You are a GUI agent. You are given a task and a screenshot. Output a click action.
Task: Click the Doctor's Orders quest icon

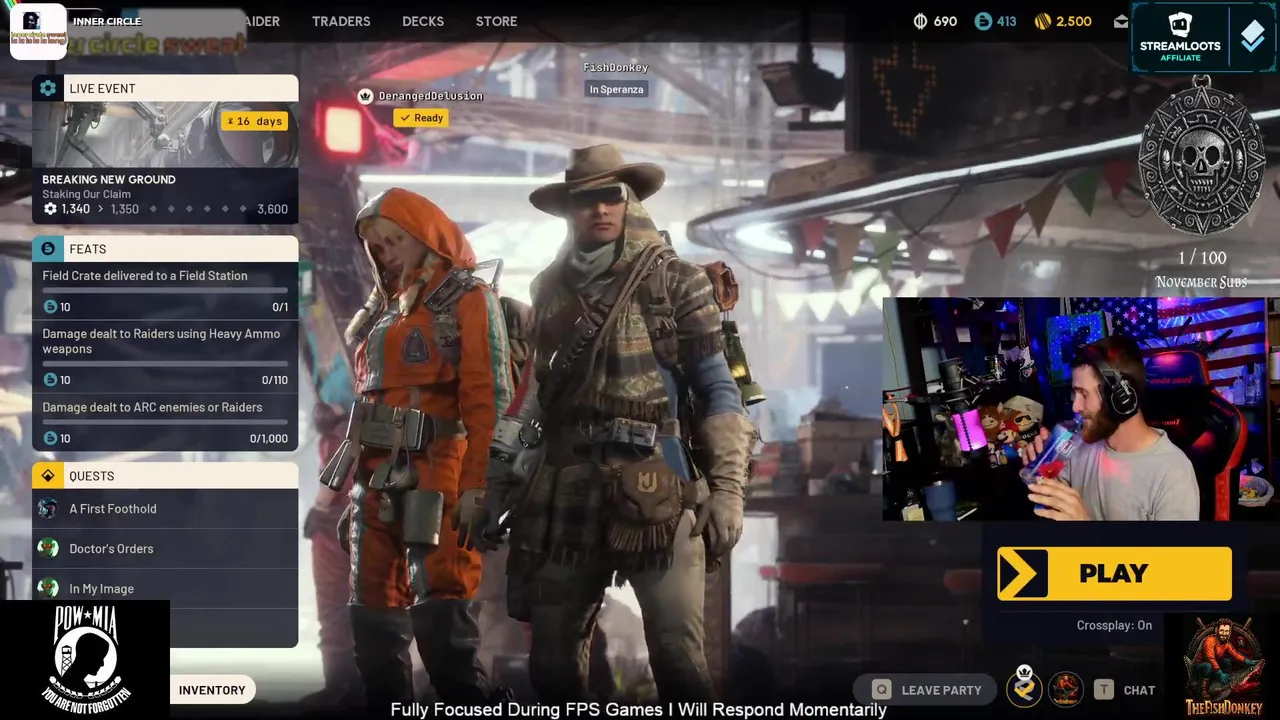tap(47, 548)
